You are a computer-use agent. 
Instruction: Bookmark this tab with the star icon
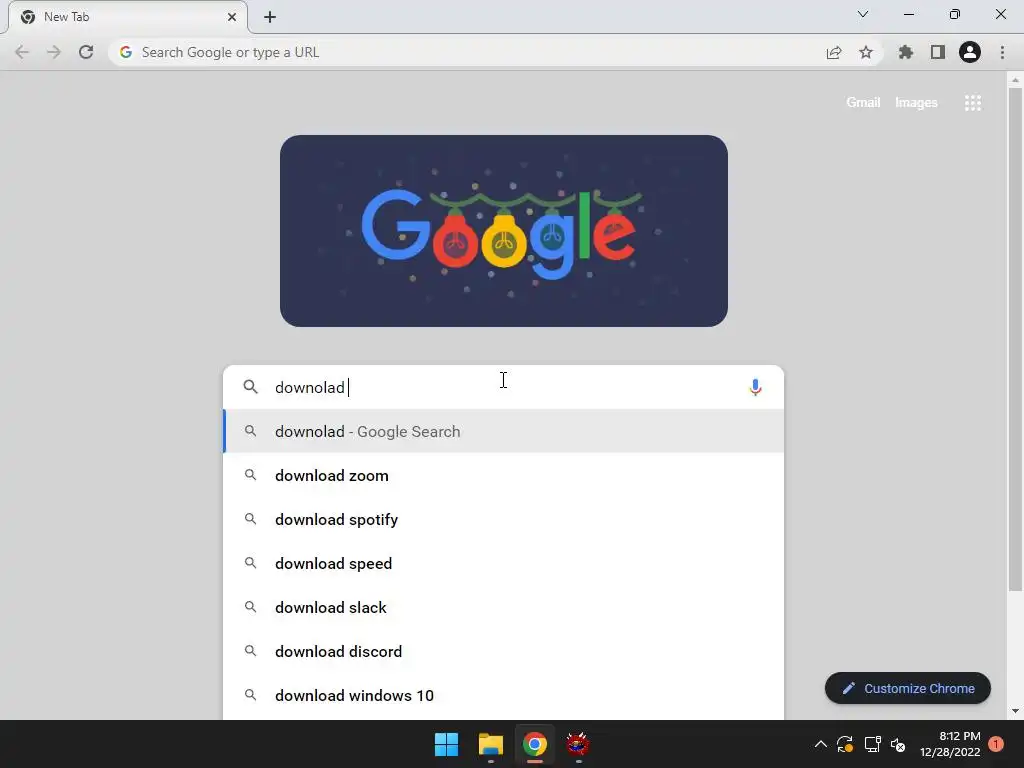[866, 52]
